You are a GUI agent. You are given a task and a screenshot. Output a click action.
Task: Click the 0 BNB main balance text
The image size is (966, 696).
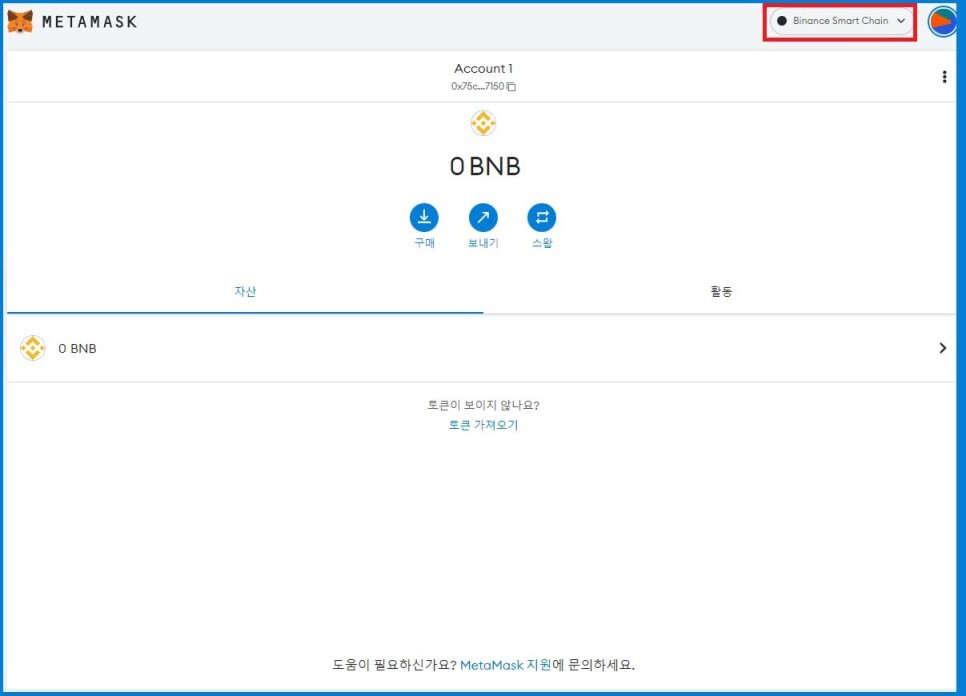485,166
